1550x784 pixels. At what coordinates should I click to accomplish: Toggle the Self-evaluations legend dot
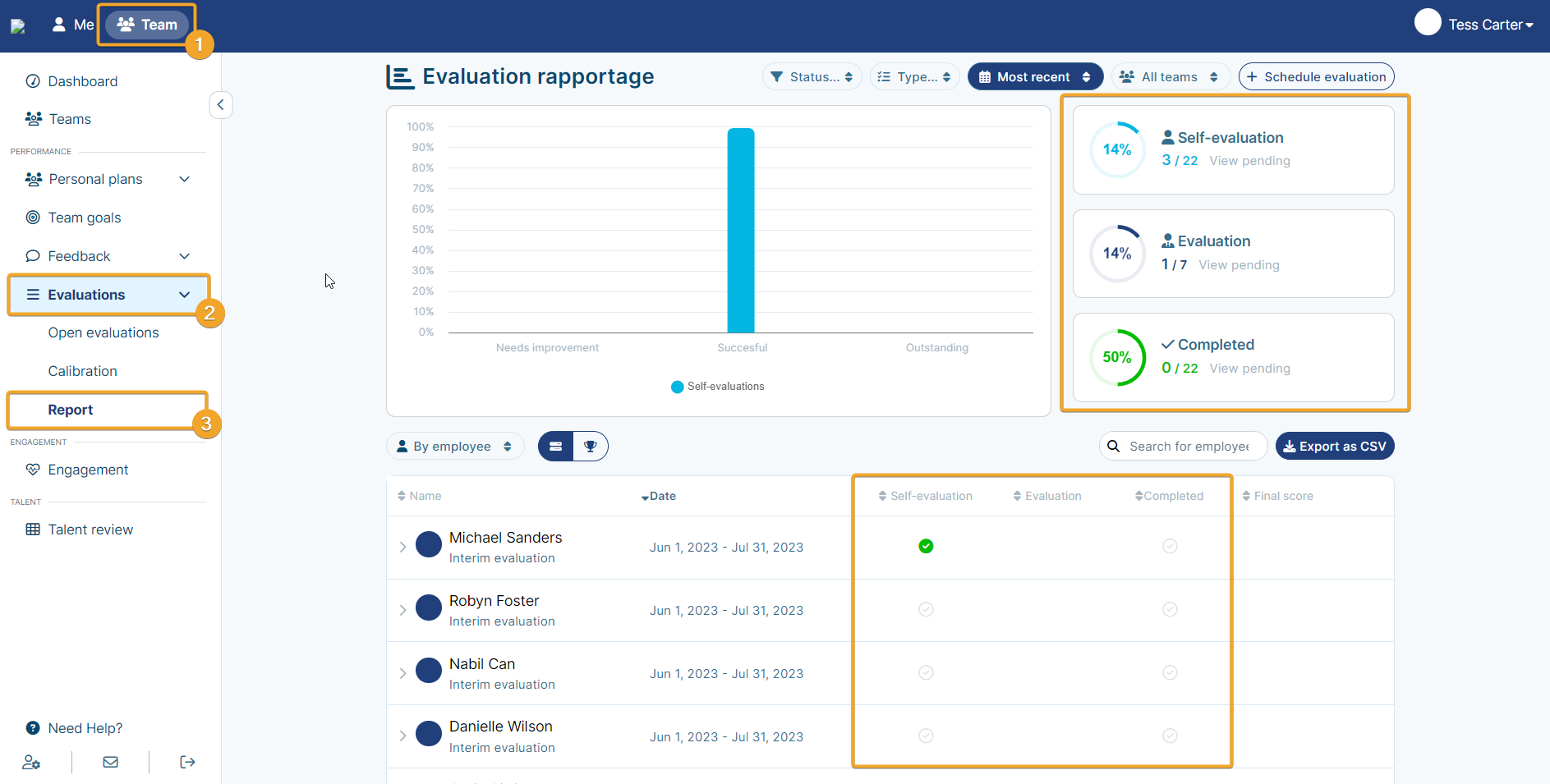(677, 387)
